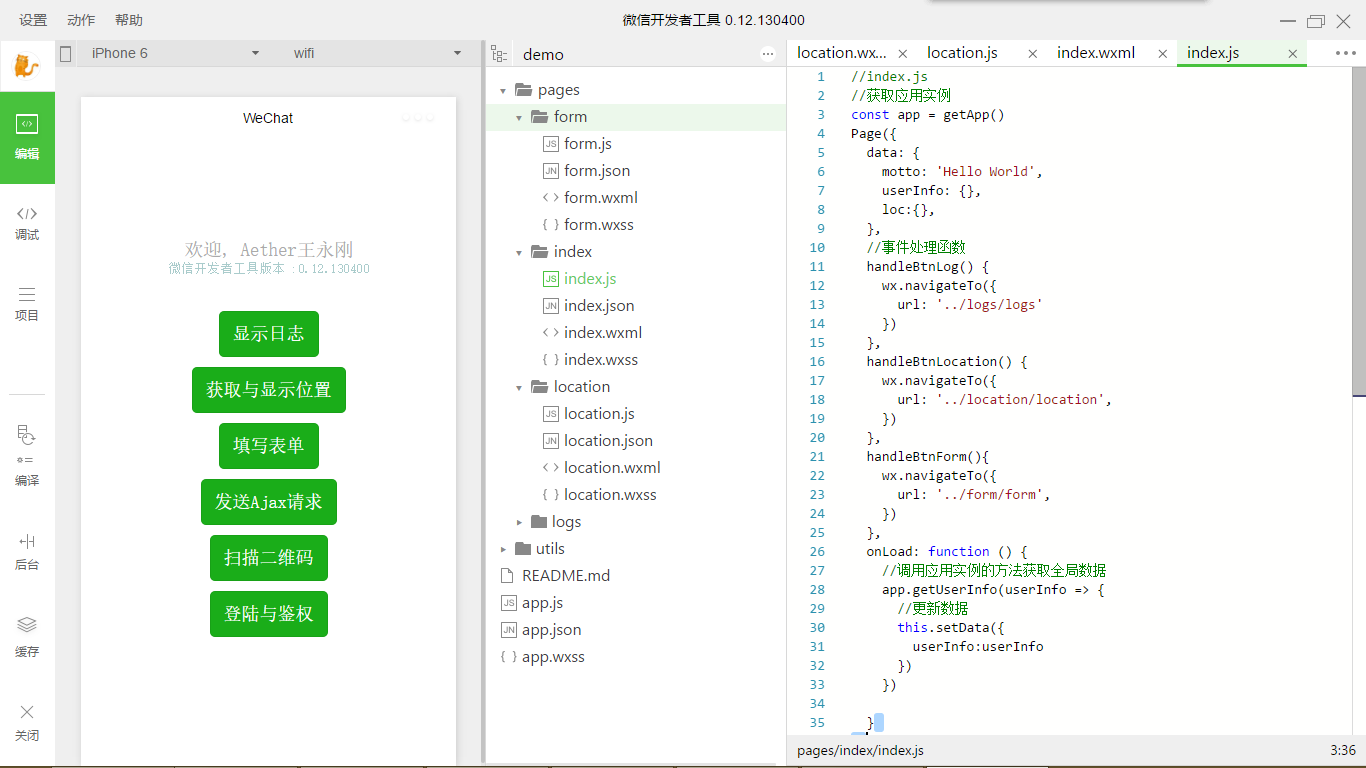
Task: Collapse the location folder
Action: pos(519,387)
